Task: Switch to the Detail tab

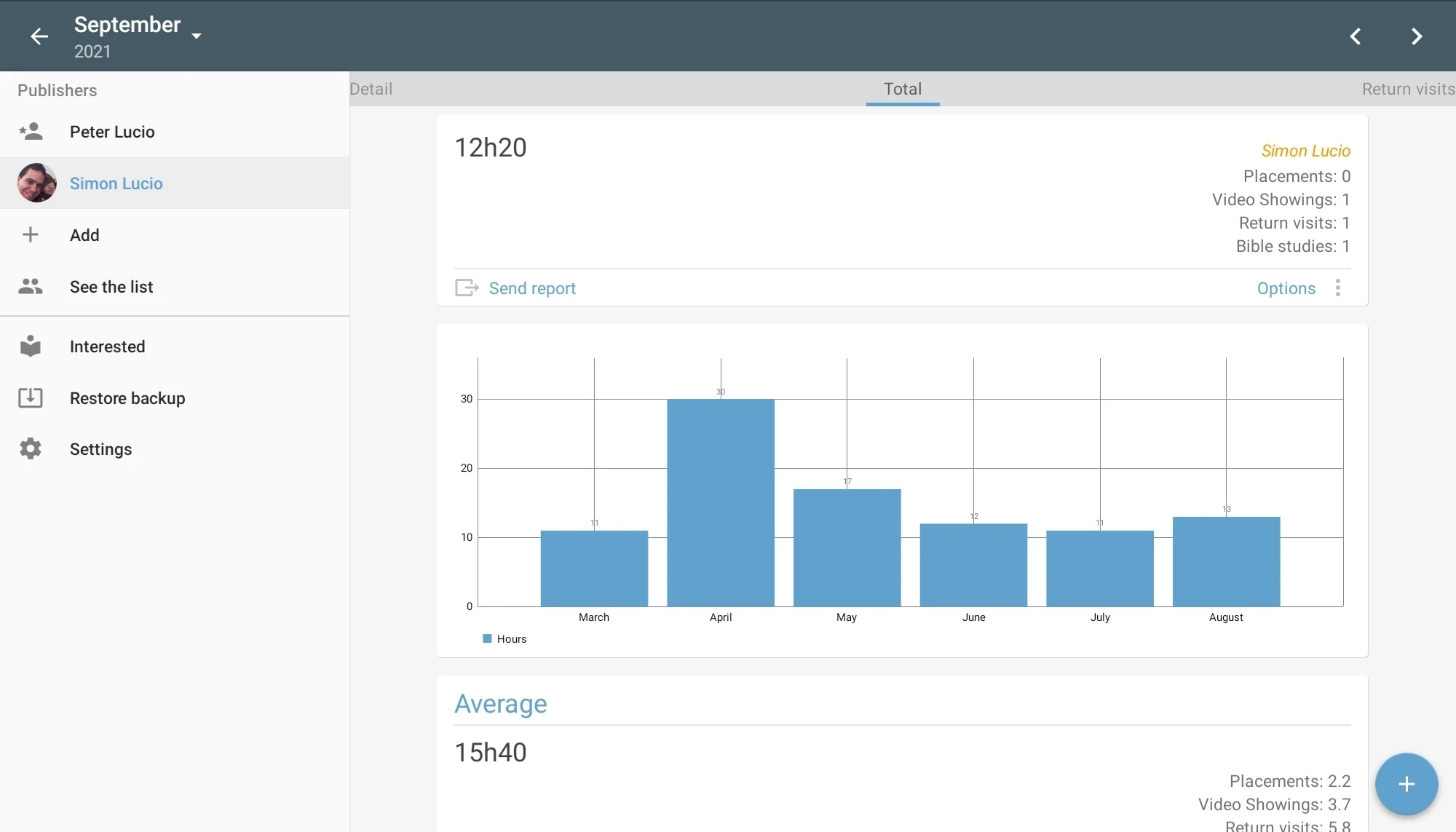Action: coord(371,89)
